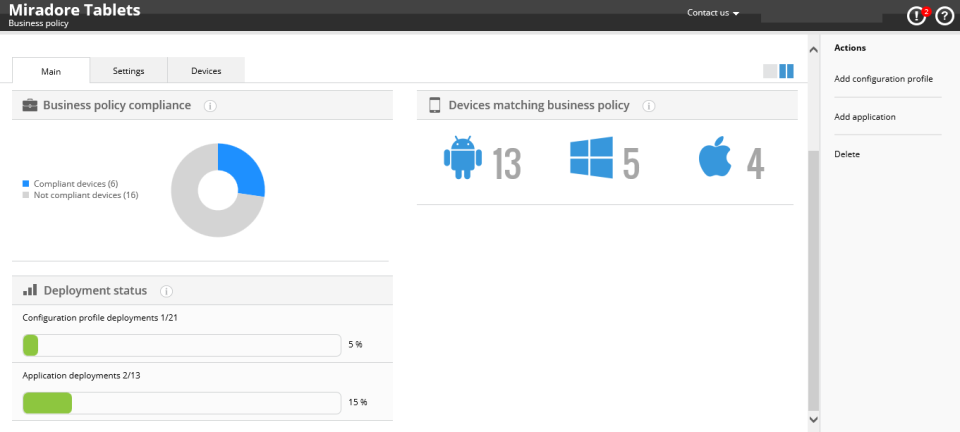
Task: Click the '5 %' progress value
Action: (x=355, y=344)
